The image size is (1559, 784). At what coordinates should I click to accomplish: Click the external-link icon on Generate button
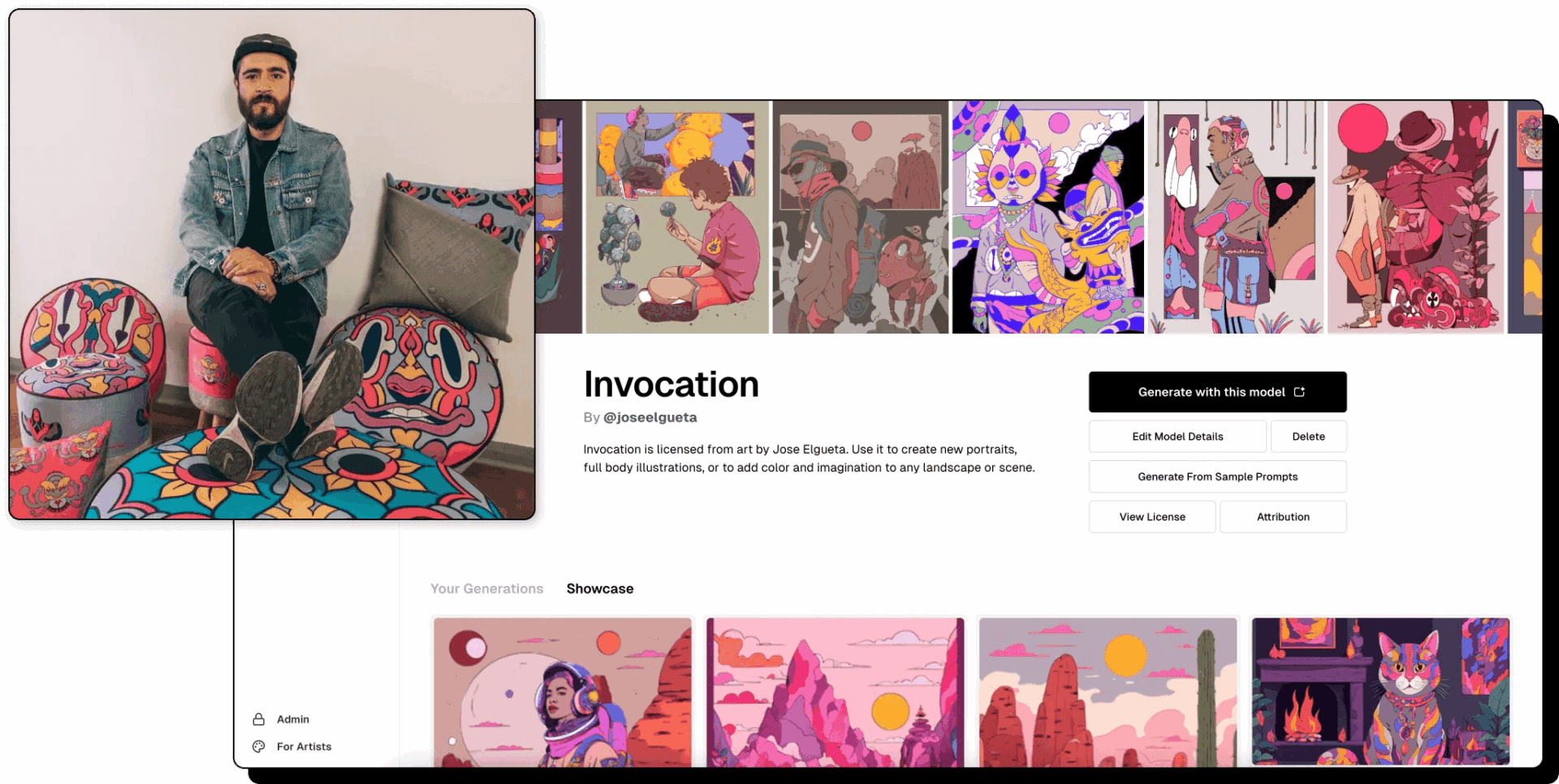point(1299,392)
